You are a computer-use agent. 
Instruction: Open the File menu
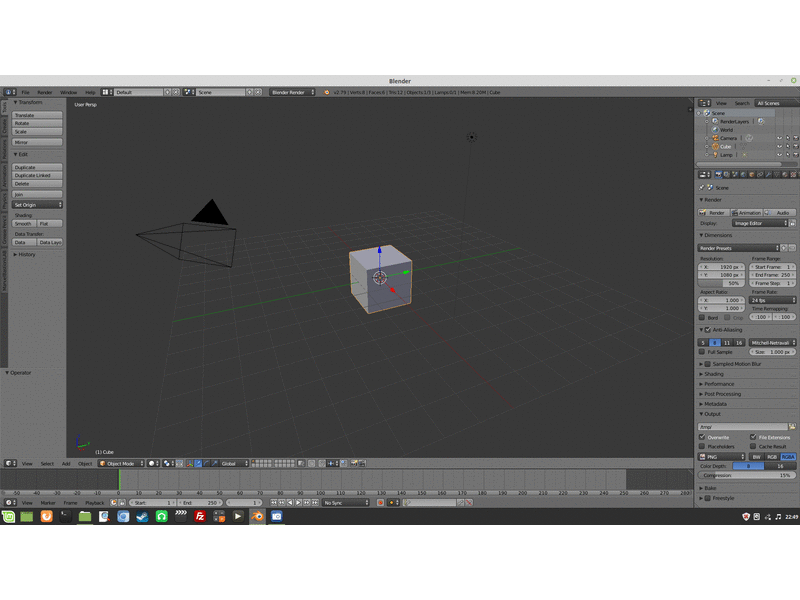tap(26, 92)
